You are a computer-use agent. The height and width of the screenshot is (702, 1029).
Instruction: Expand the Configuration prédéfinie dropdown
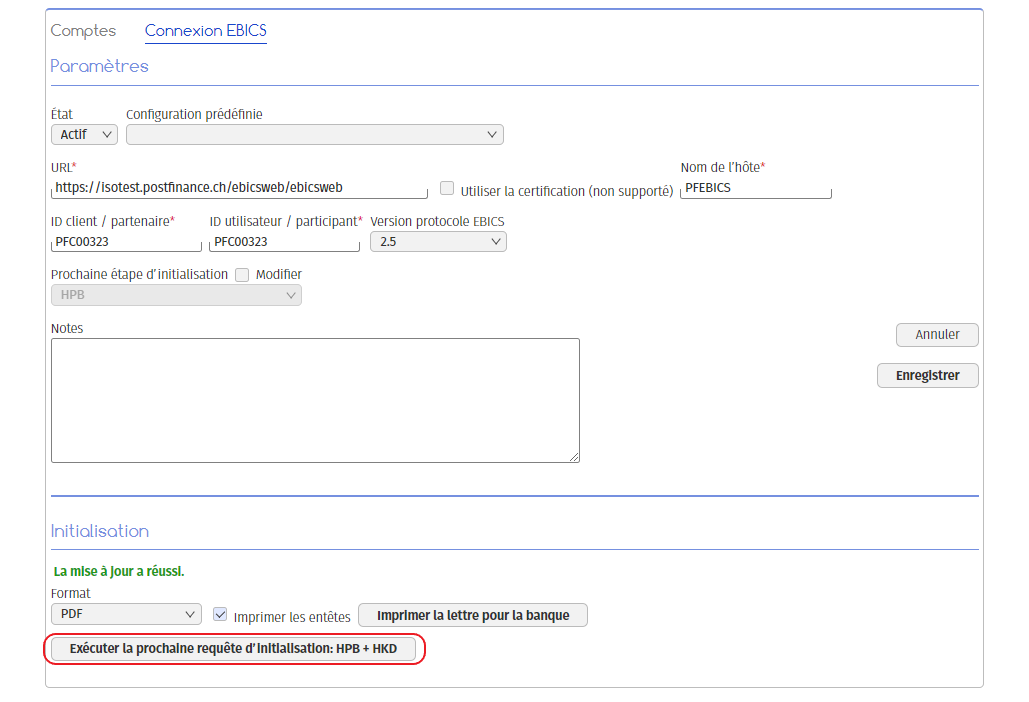click(314, 134)
